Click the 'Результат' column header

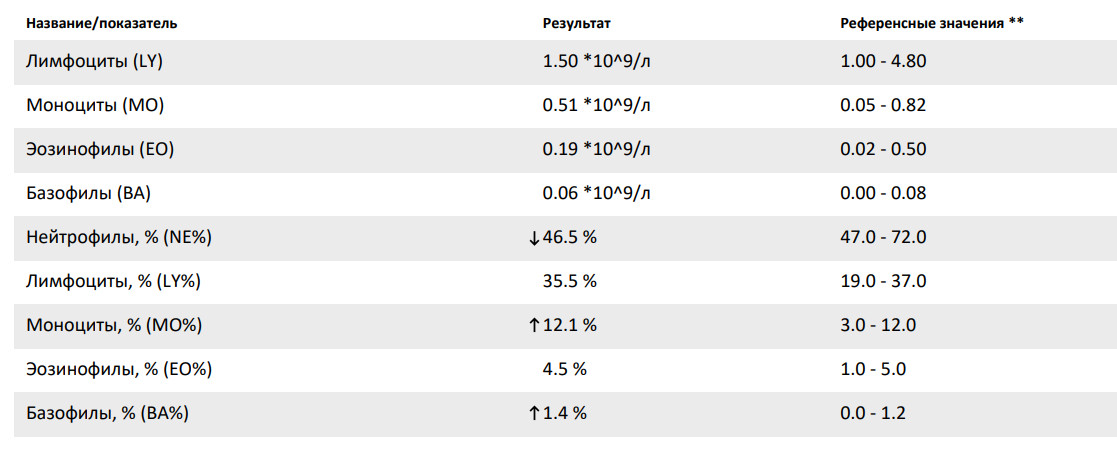576,22
